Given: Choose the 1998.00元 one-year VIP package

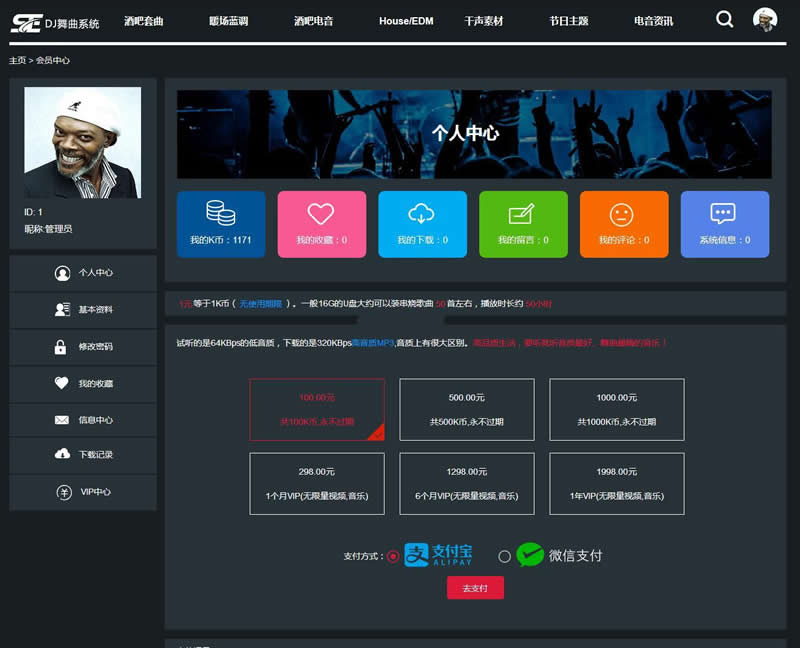Looking at the screenshot, I should tap(616, 483).
